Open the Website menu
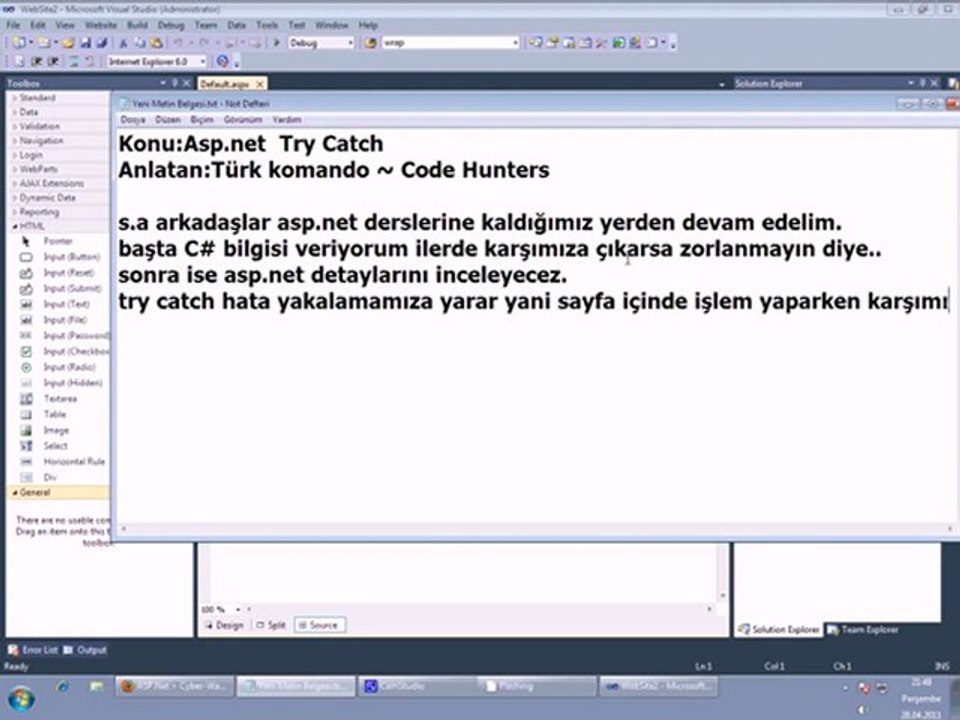 pos(101,25)
